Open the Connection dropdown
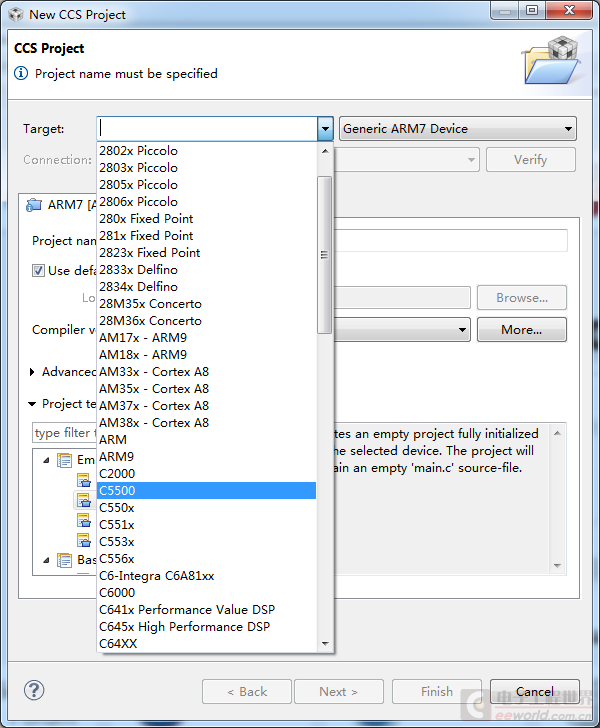 (471, 160)
